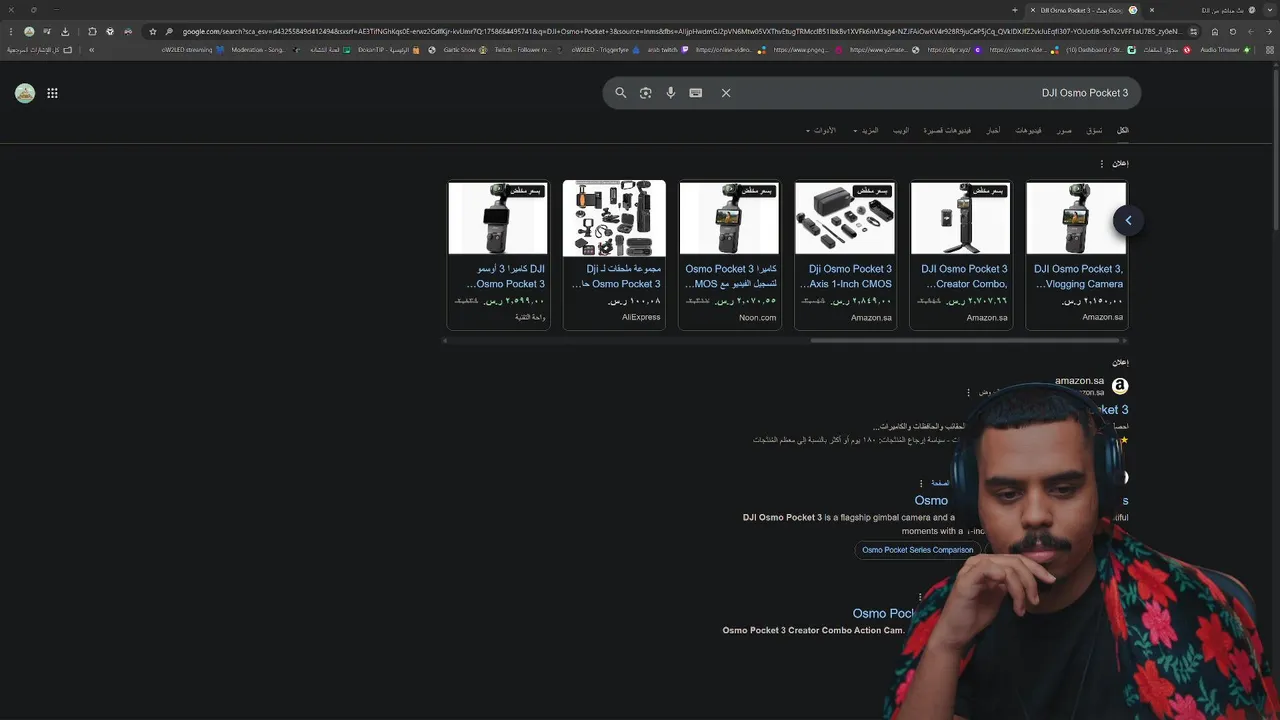Close the DJI Osmo Pocket 3 Google tab
The width and height of the screenshot is (1280, 720).
[x=1033, y=10]
